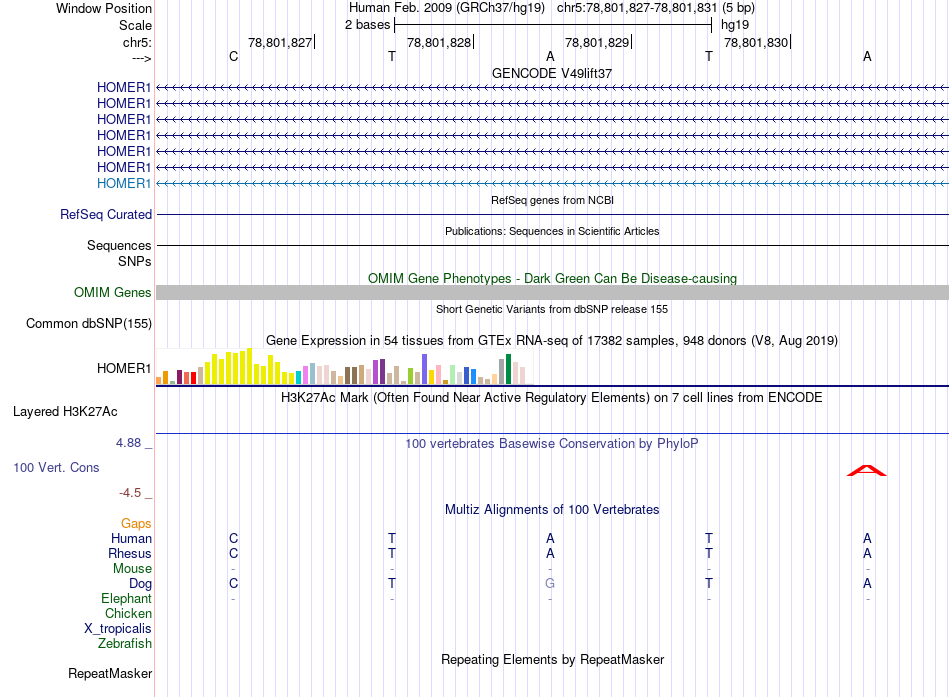Select the Human alignment row label
Screen dimensions: 950x697
point(131,538)
